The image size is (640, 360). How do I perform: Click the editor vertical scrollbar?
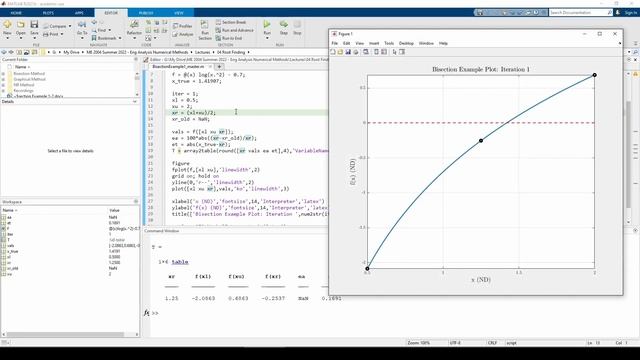point(629,153)
